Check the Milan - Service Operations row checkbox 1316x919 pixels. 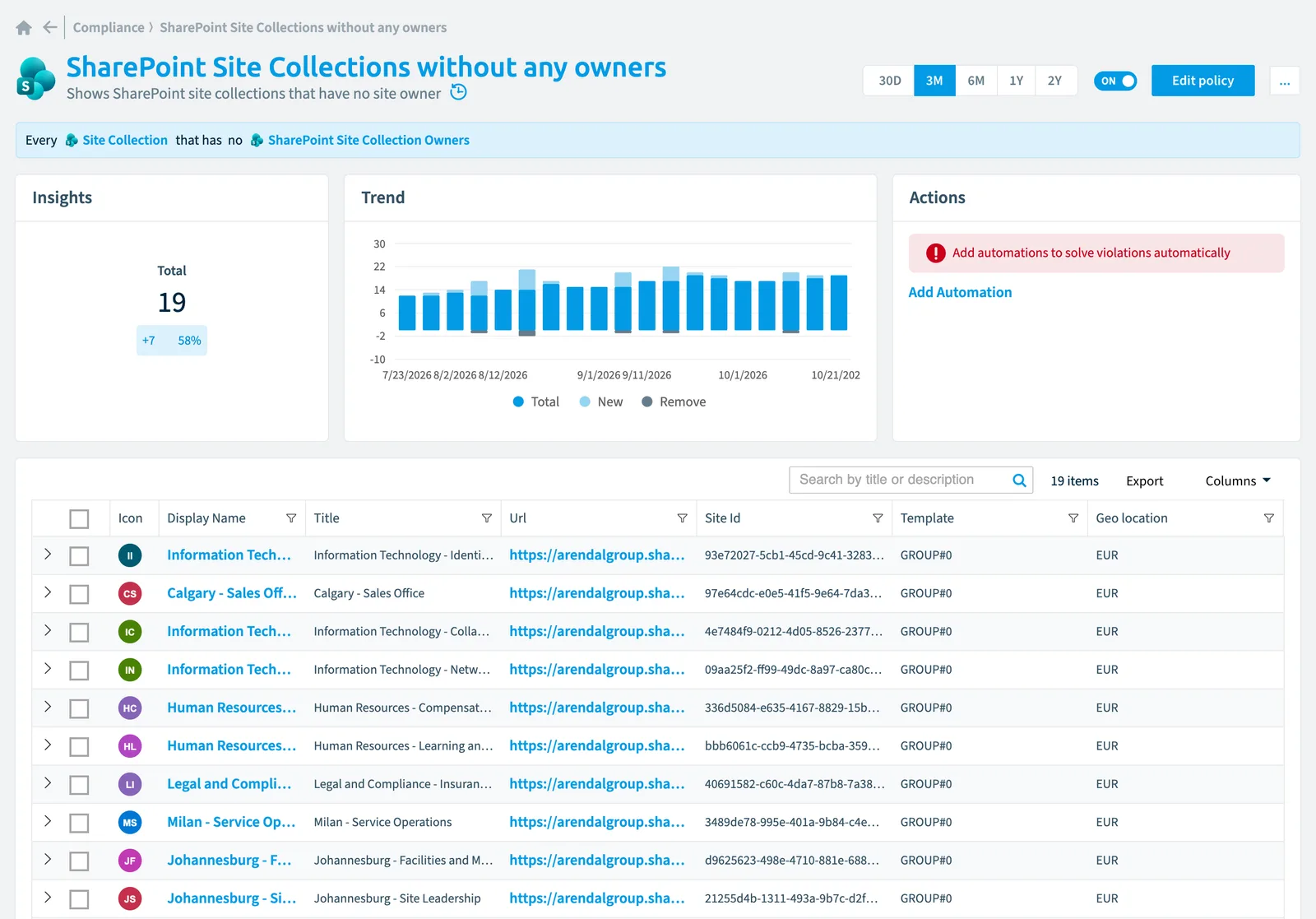tap(79, 823)
